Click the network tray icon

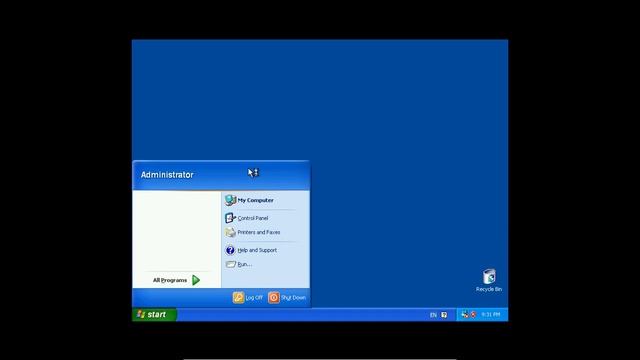pyautogui.click(x=465, y=314)
